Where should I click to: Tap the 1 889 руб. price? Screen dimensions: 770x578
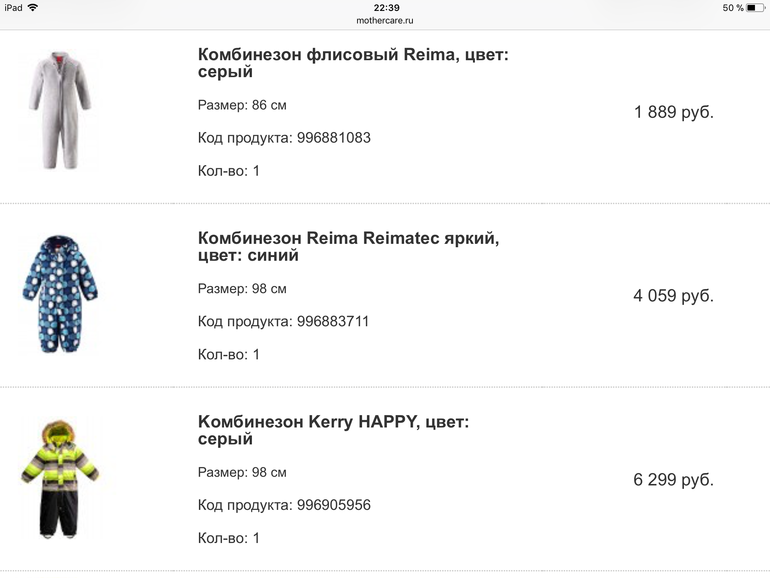[x=673, y=112]
